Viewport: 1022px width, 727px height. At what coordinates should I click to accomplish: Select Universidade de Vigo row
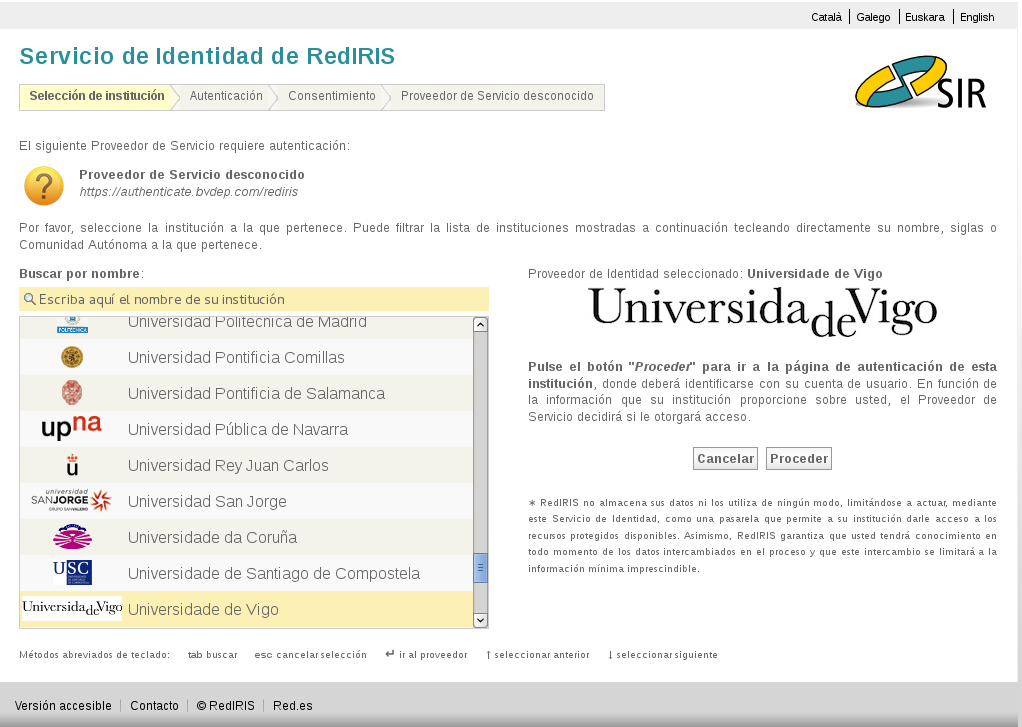[x=246, y=609]
